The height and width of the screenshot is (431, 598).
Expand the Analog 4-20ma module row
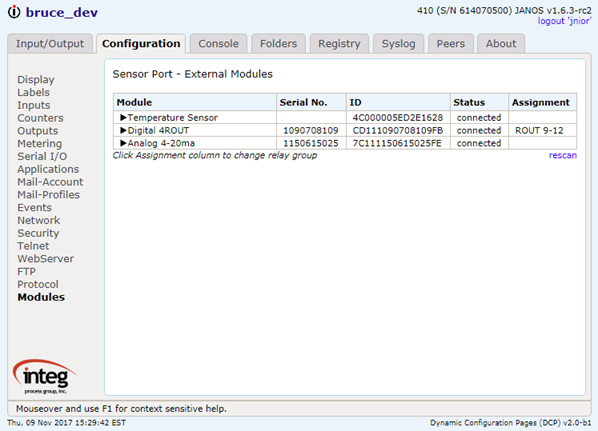pyautogui.click(x=123, y=143)
